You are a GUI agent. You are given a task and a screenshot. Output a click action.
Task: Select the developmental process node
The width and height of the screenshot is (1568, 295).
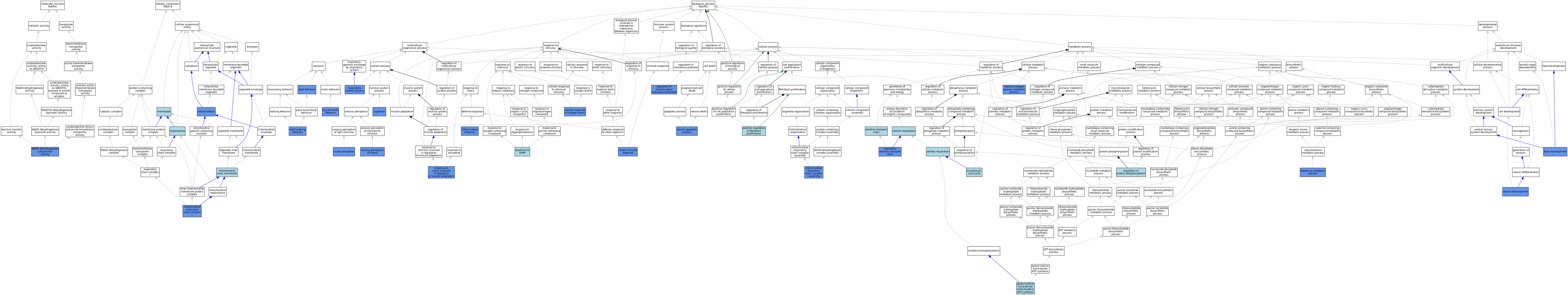[1487, 26]
